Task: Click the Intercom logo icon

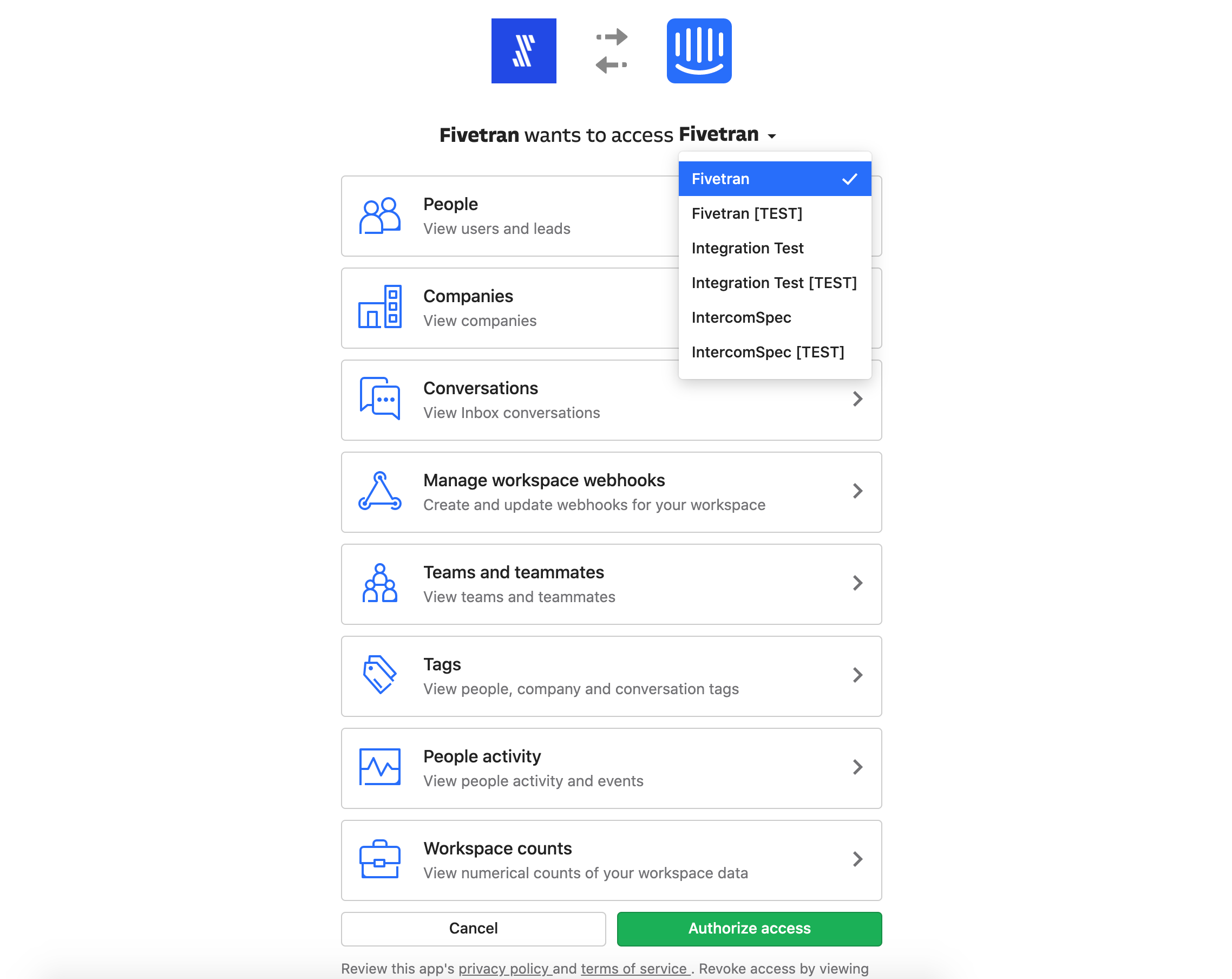Action: click(x=699, y=51)
